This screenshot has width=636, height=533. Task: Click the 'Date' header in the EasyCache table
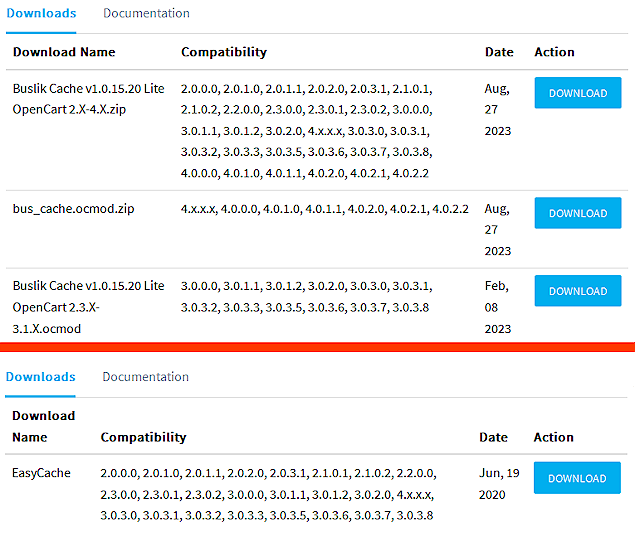tap(493, 437)
